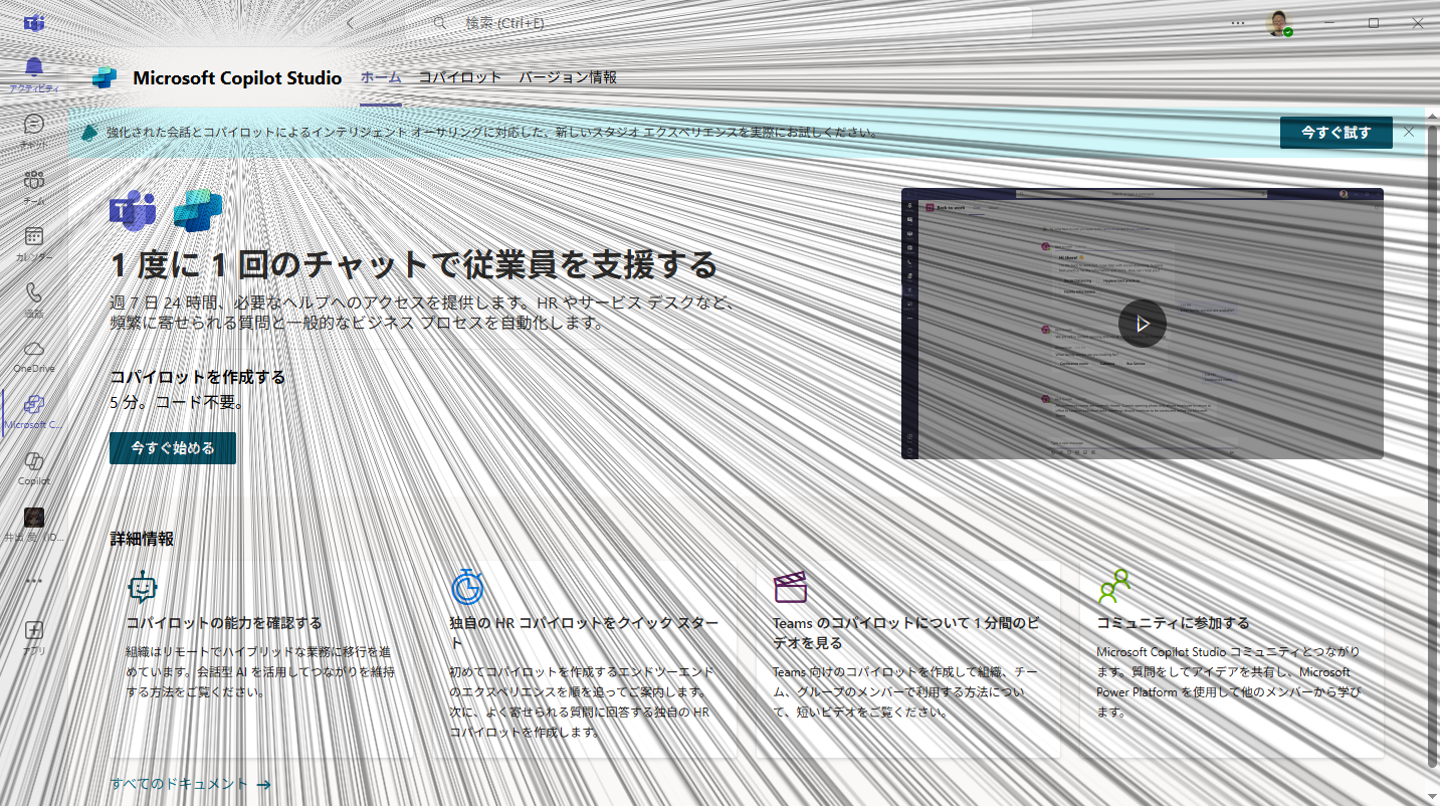Play the intro video

(1142, 324)
